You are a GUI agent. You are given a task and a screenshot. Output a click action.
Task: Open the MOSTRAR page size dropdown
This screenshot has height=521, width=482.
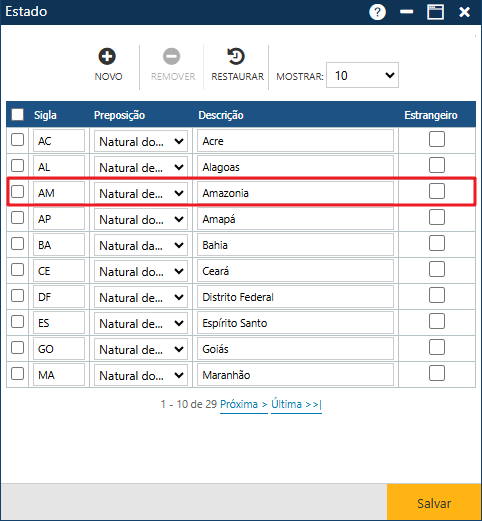[362, 75]
